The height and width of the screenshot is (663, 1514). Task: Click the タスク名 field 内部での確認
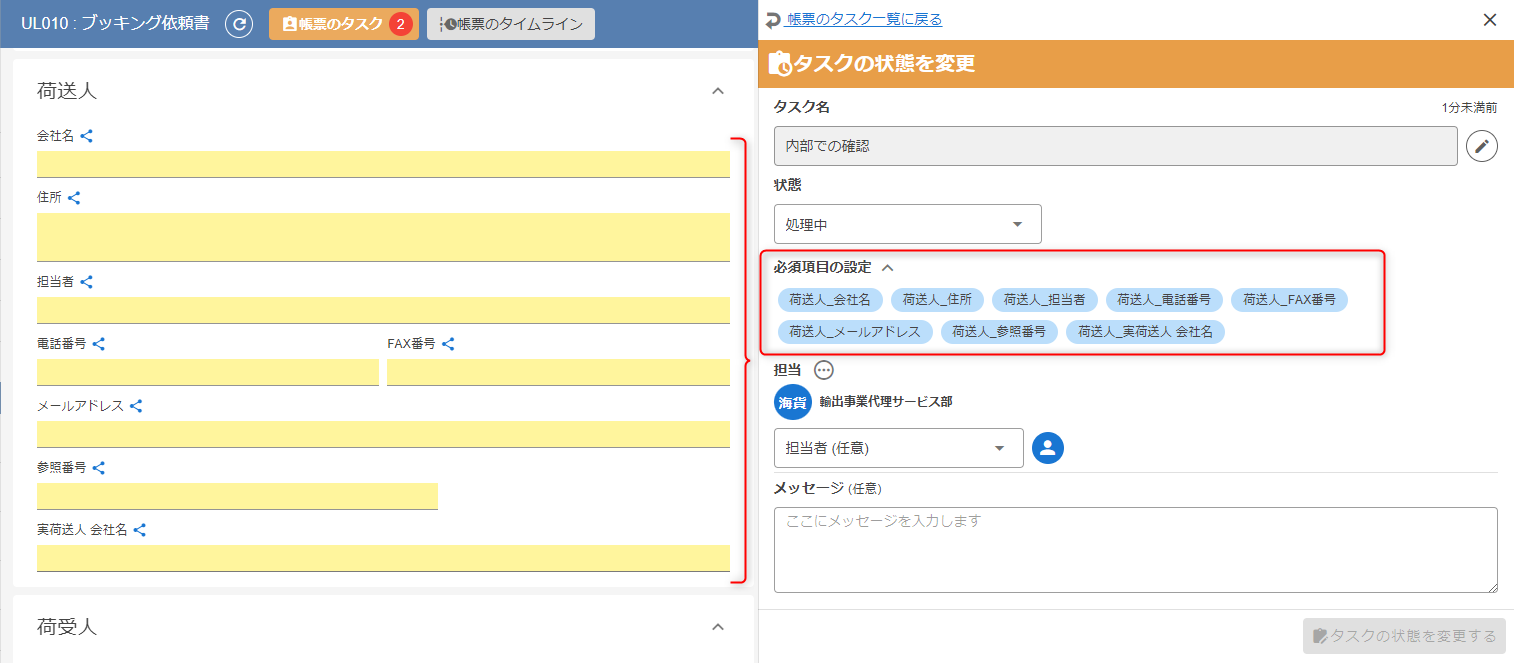(x=1116, y=146)
